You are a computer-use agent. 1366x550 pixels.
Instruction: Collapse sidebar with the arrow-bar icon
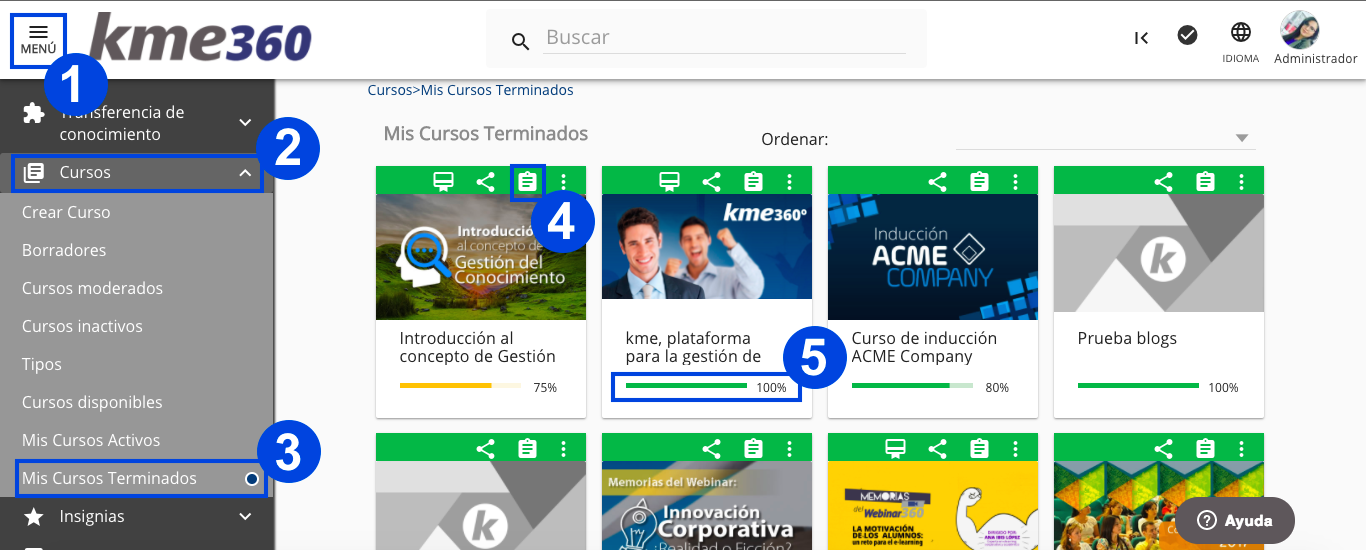1141,38
